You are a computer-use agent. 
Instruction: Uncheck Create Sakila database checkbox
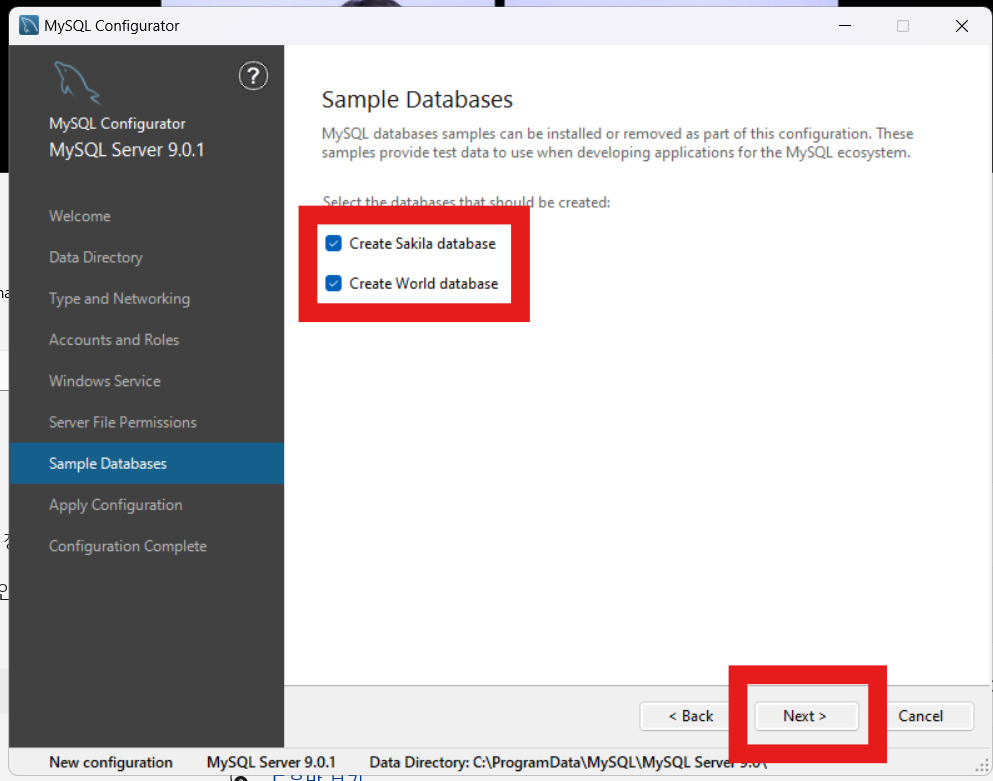[333, 243]
